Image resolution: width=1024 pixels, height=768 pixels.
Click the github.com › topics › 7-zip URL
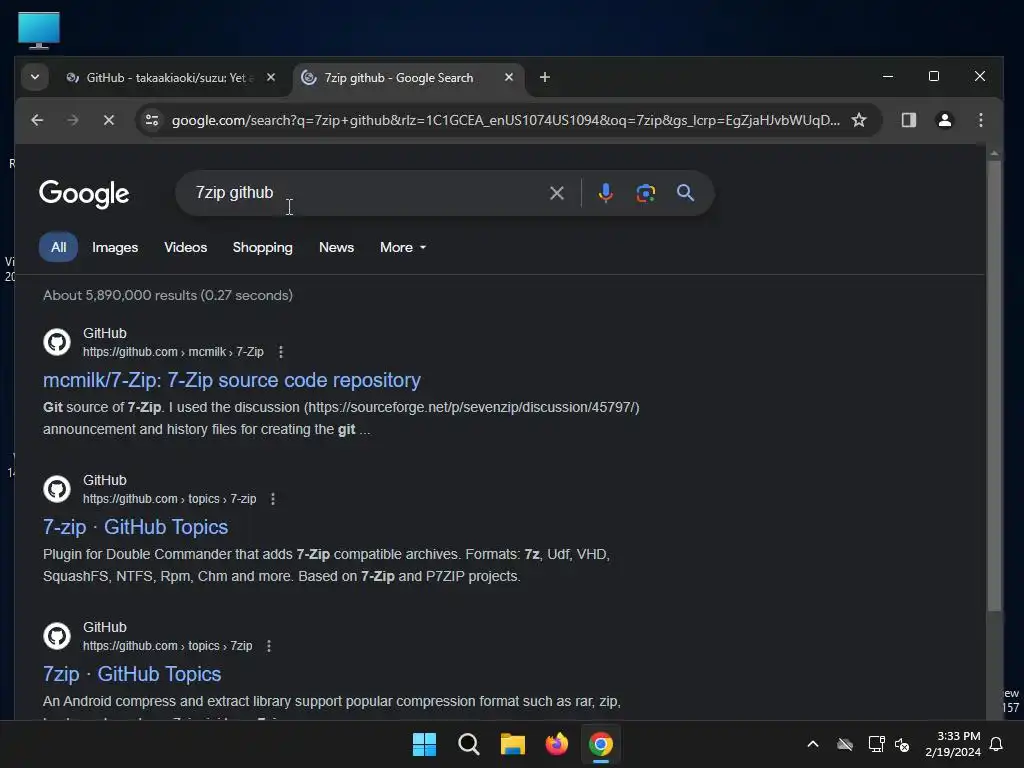pos(169,499)
